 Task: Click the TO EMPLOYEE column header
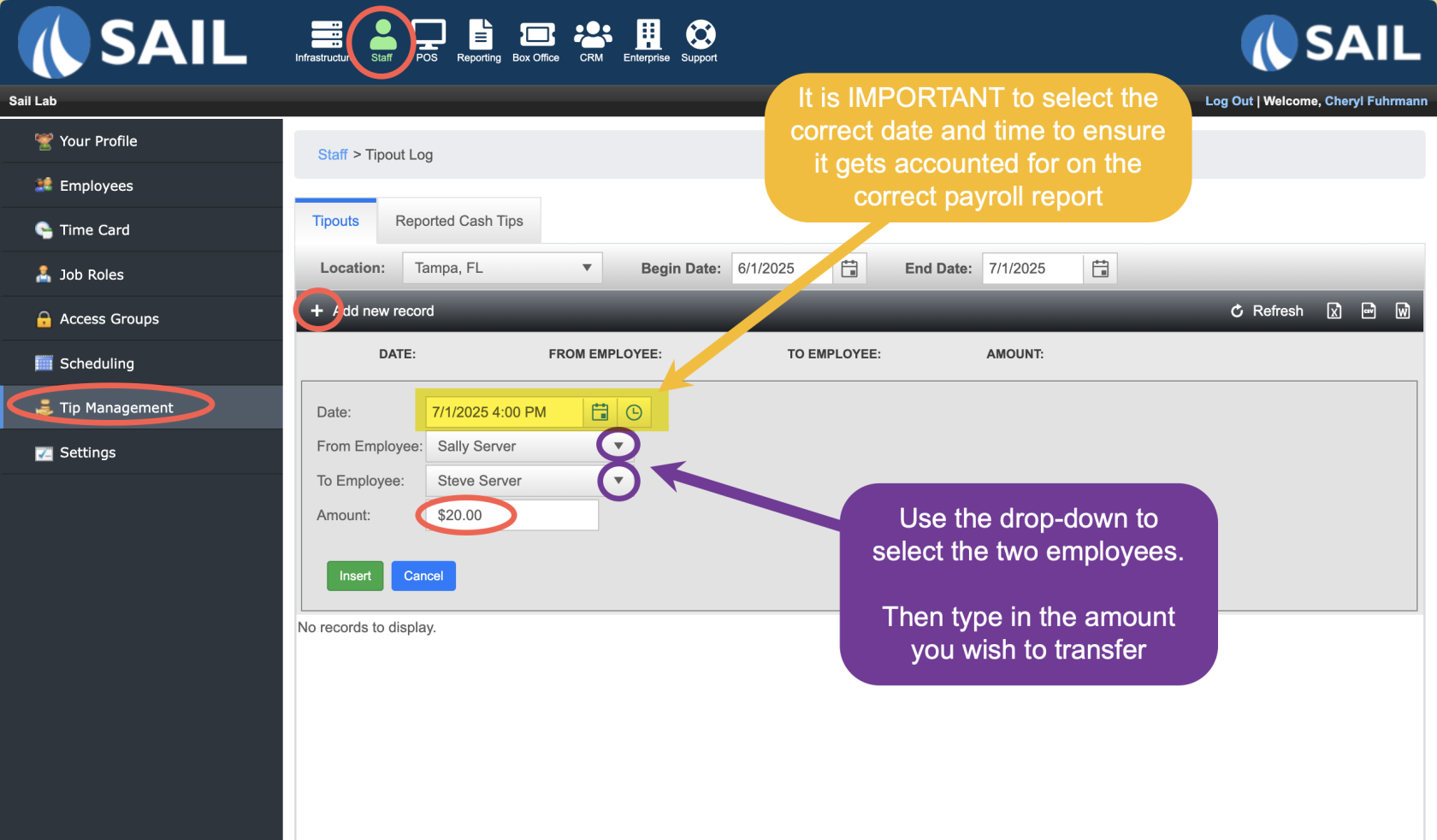pyautogui.click(x=834, y=354)
